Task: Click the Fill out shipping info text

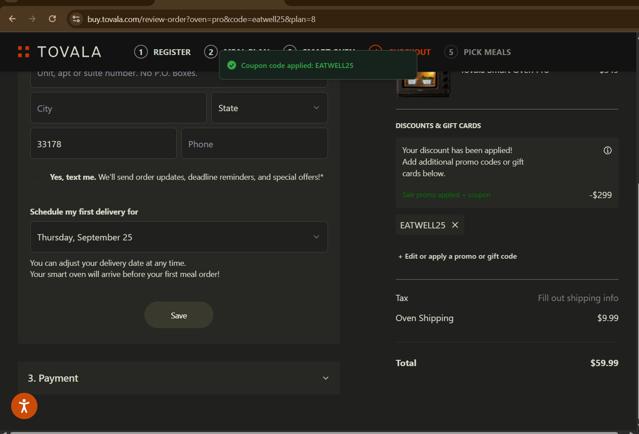Action: (x=578, y=298)
